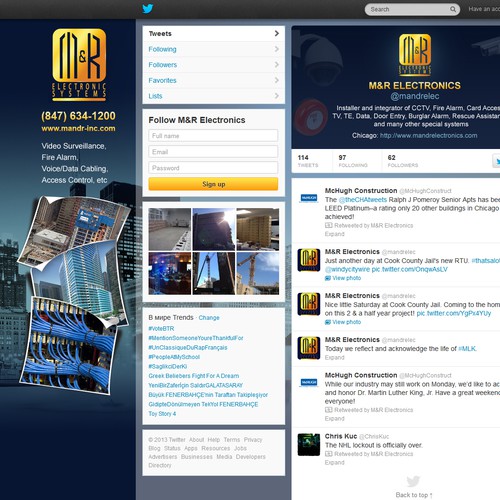500x500 pixels.
Task: View photo on Saturday Cook County tweet
Action: click(347, 322)
